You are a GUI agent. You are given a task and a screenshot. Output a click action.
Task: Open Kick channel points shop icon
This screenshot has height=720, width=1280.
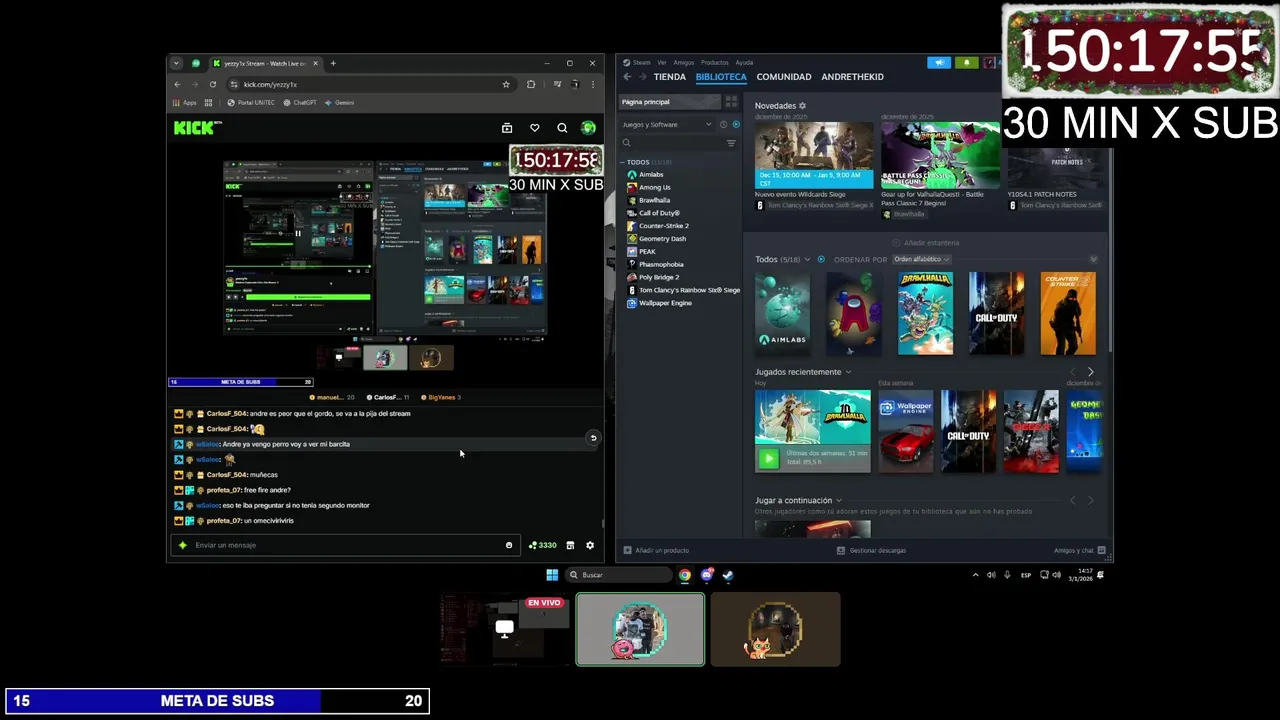coord(570,545)
